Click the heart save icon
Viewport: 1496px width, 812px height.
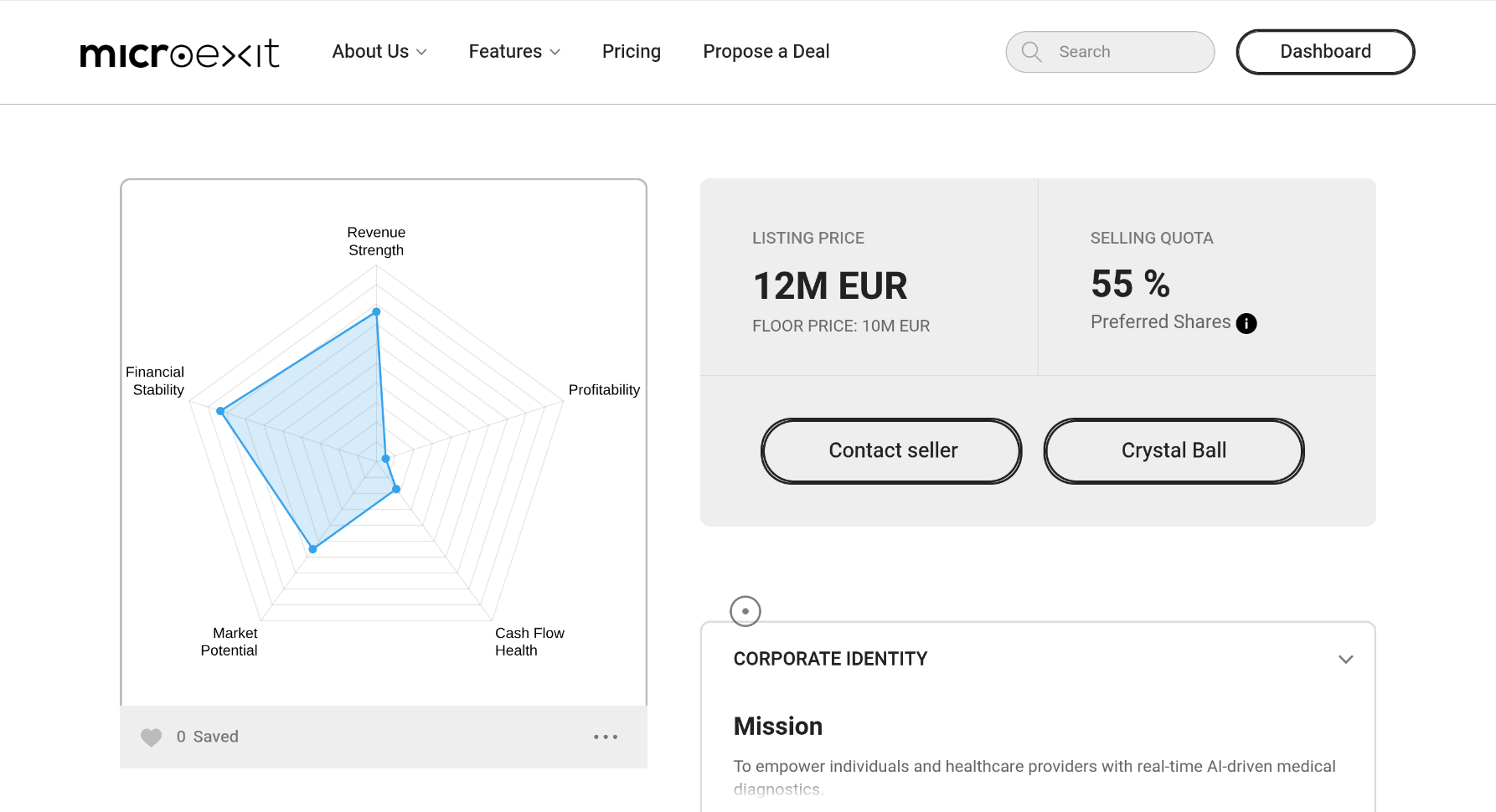151,737
